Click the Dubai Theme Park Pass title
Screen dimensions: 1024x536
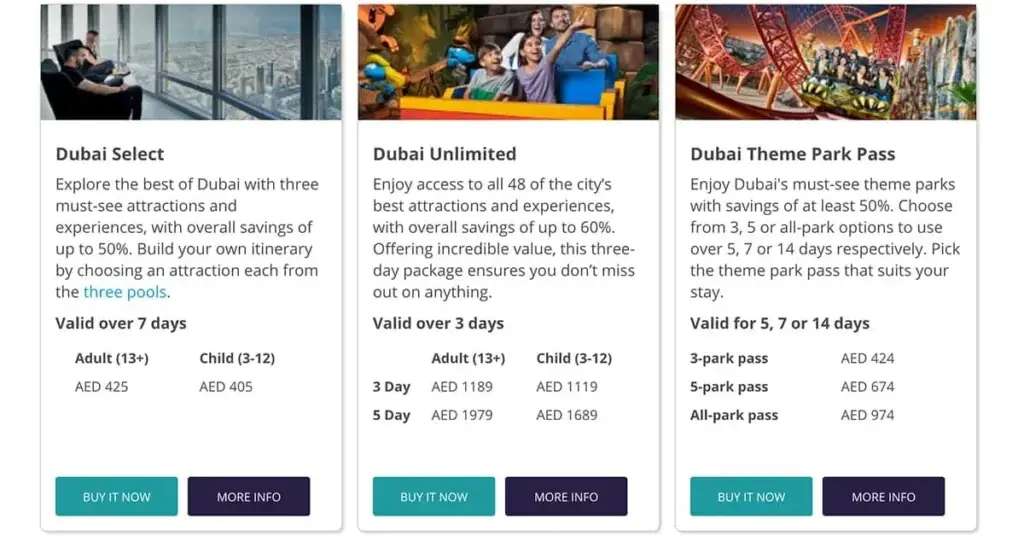click(x=792, y=154)
